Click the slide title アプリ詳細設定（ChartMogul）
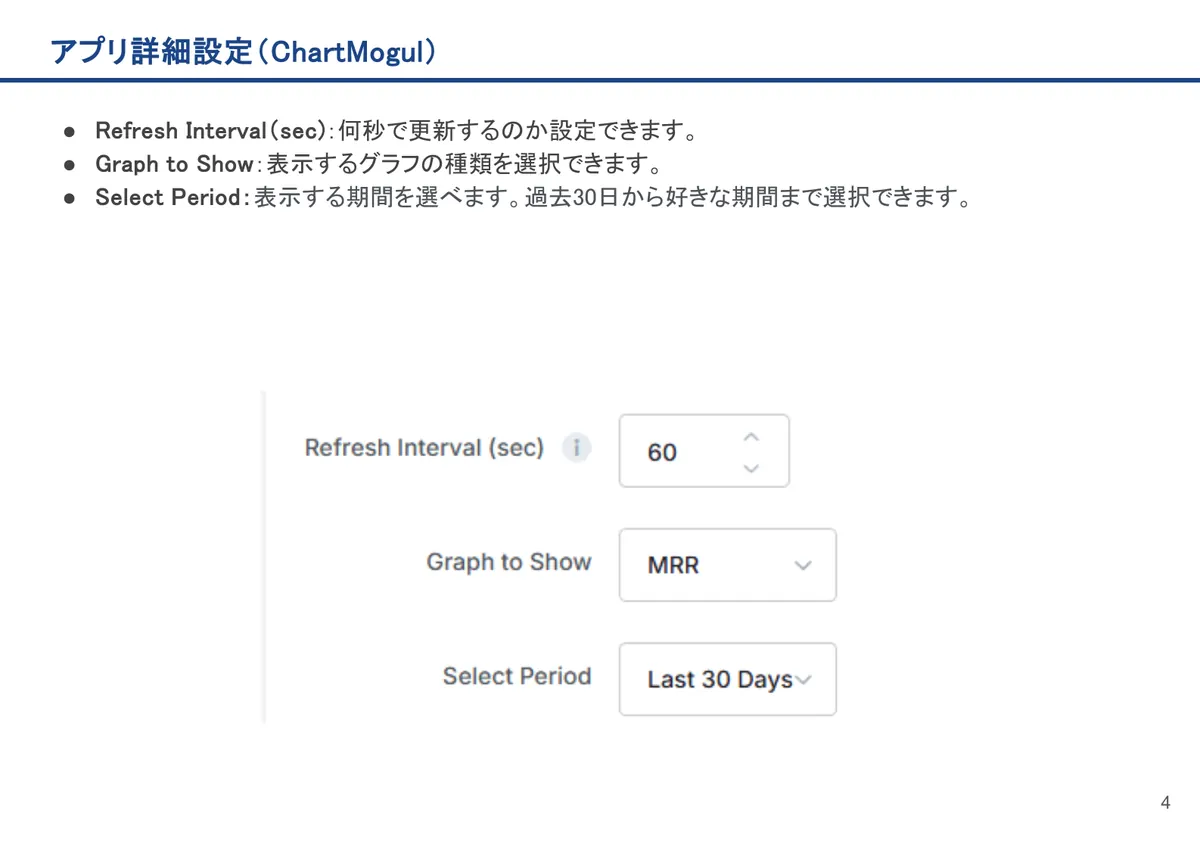 pyautogui.click(x=244, y=53)
